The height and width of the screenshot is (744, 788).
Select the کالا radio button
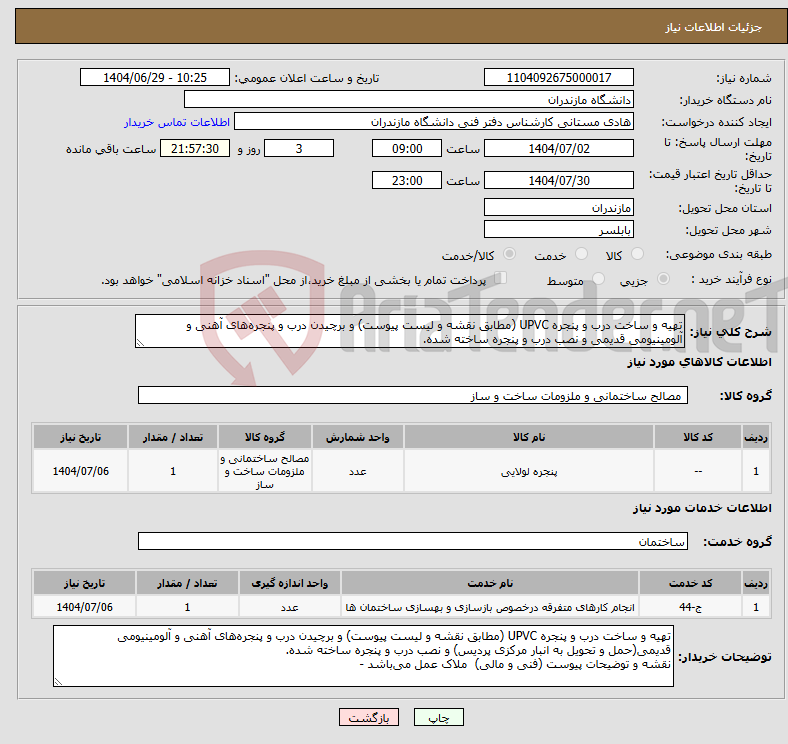point(637,254)
